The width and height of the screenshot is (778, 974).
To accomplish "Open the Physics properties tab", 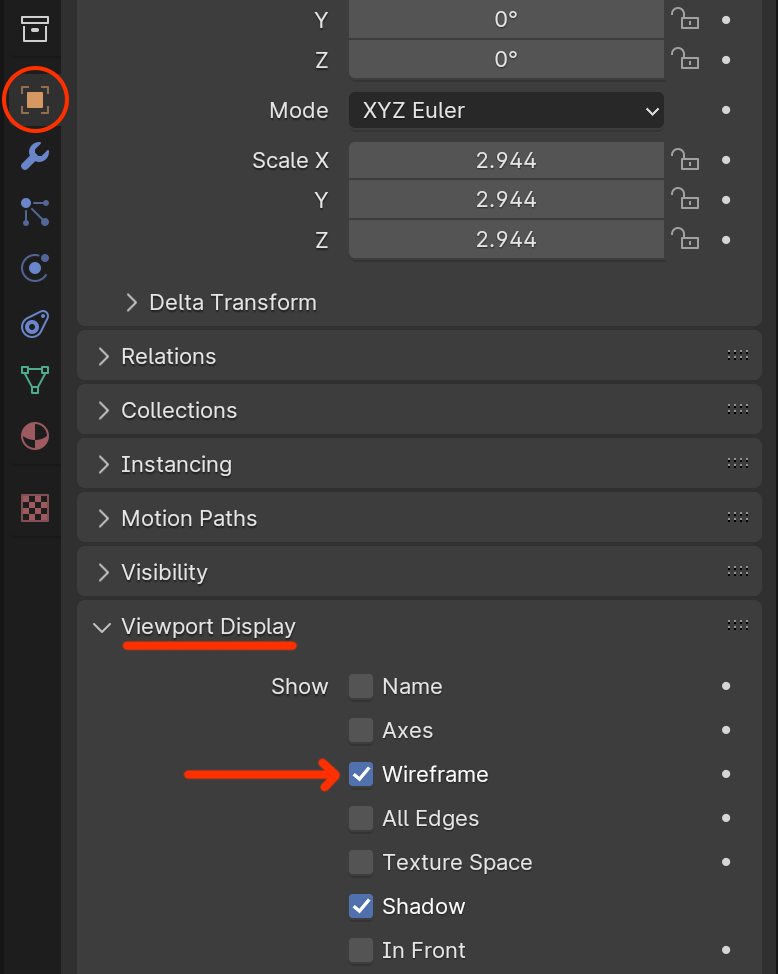I will click(35, 268).
